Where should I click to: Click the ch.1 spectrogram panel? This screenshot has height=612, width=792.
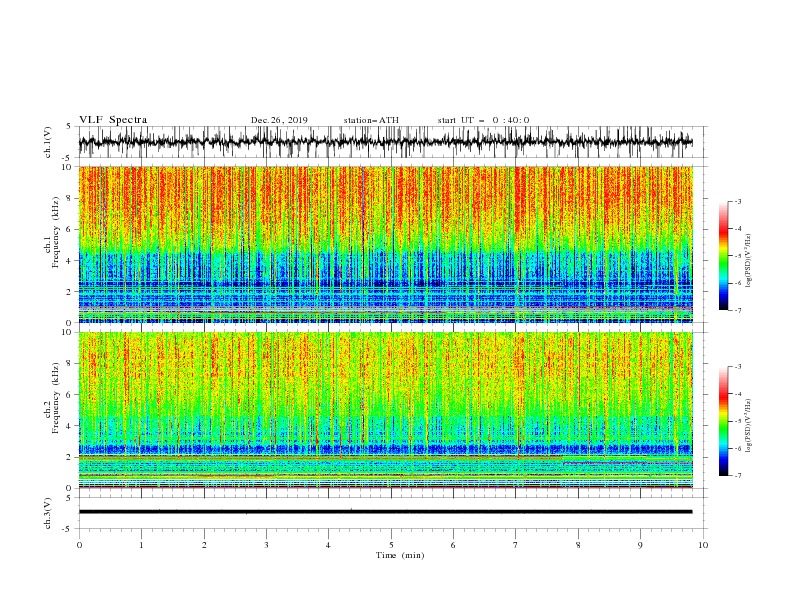386,244
